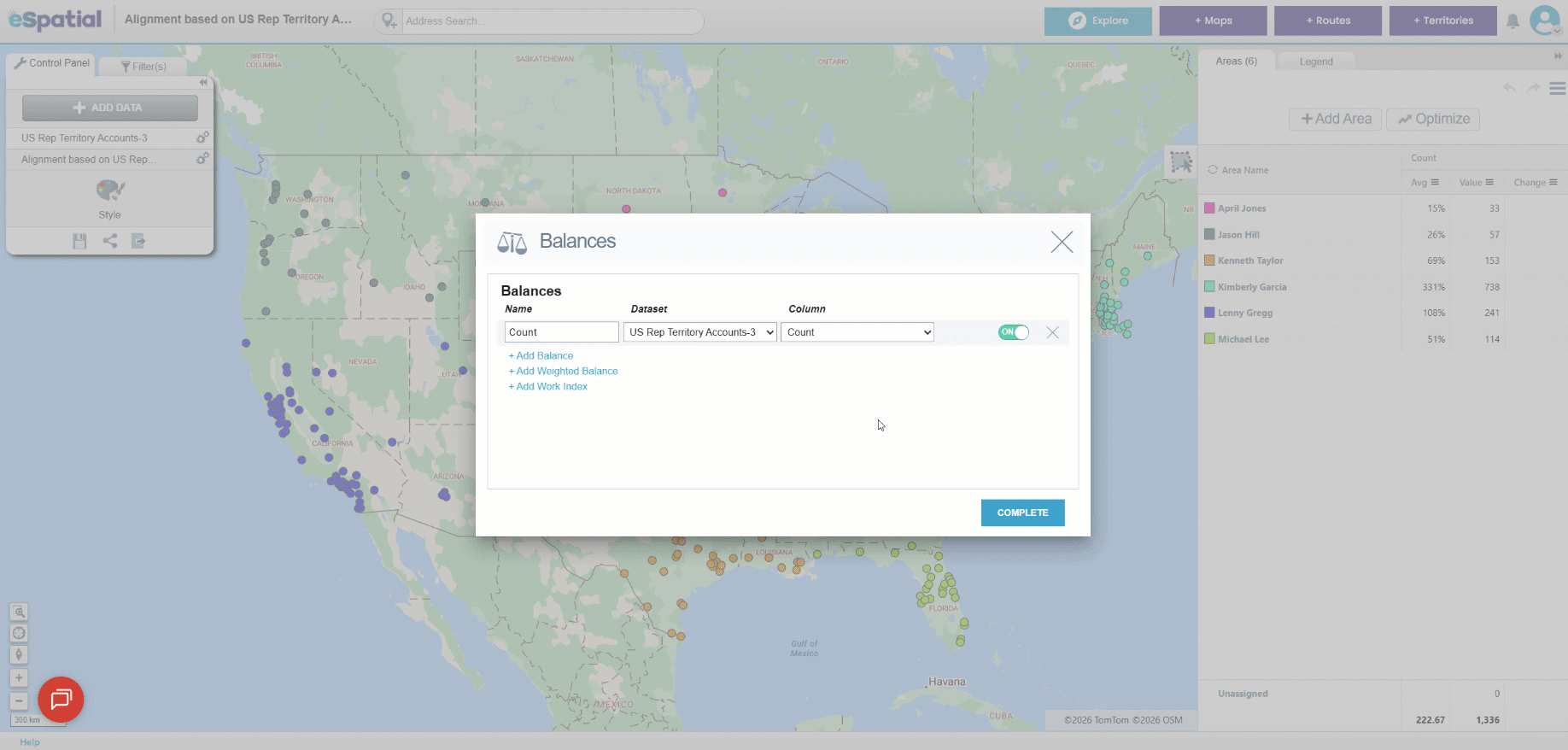Click the locate target circle icon
Image resolution: width=1568 pixels, height=750 pixels.
(x=19, y=633)
